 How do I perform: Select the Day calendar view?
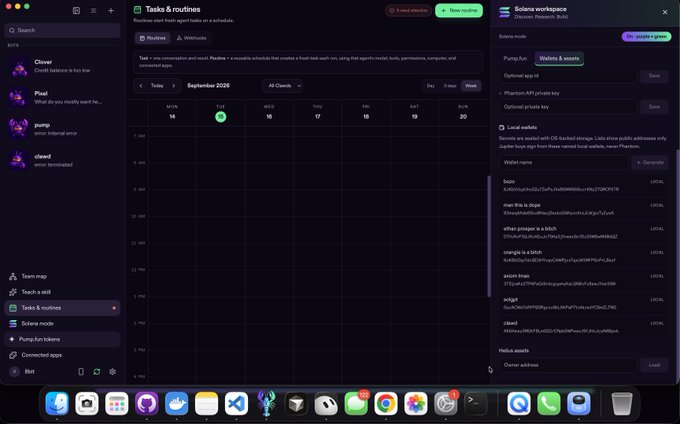(431, 86)
